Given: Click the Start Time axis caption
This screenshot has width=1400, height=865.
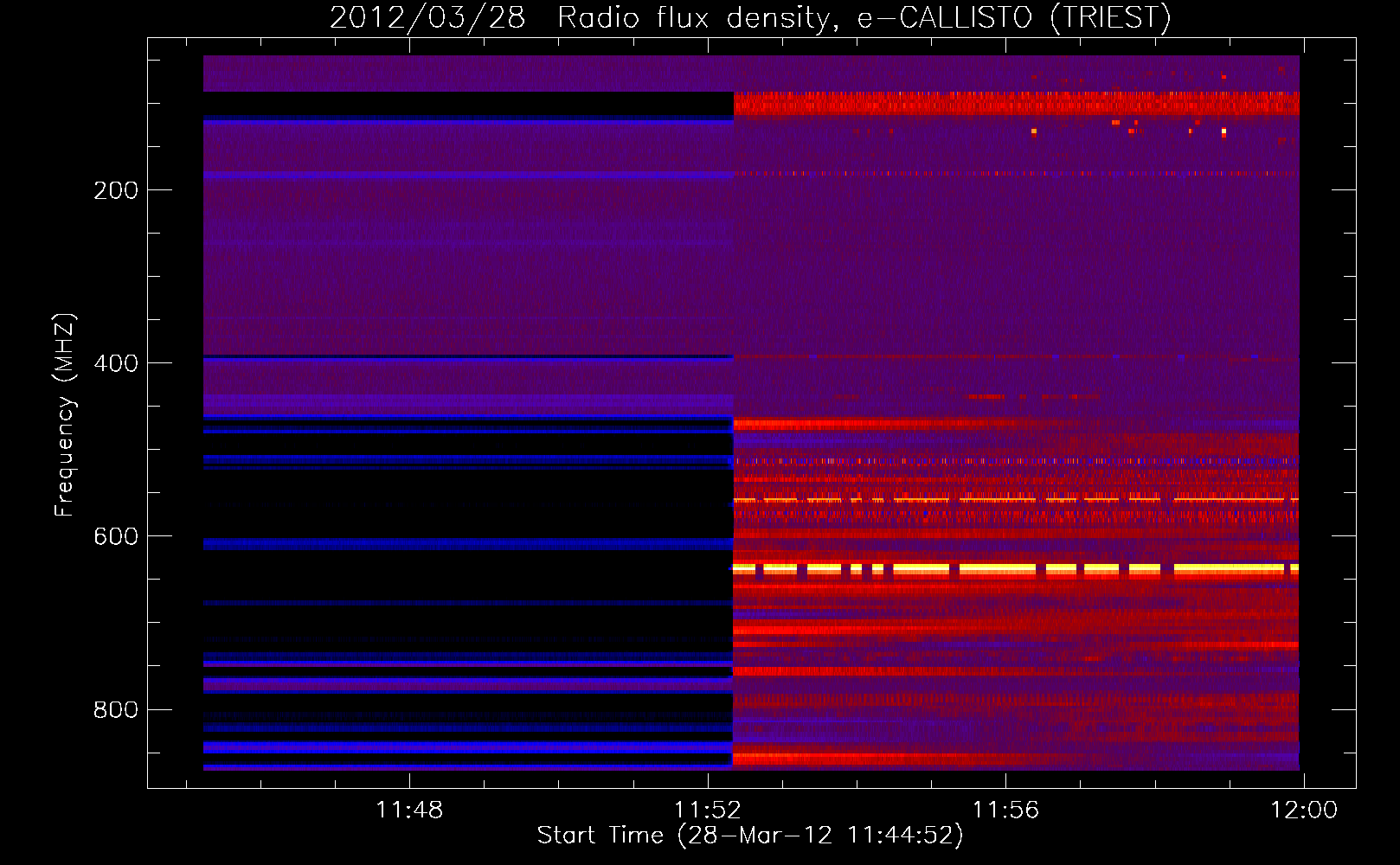Looking at the screenshot, I should pyautogui.click(x=750, y=836).
